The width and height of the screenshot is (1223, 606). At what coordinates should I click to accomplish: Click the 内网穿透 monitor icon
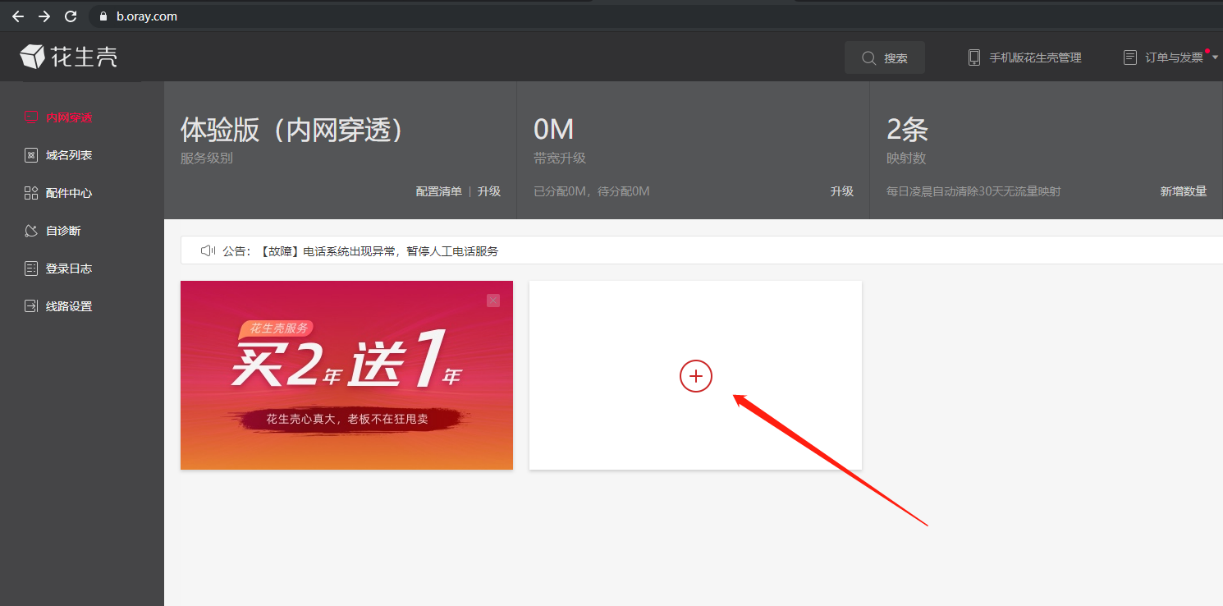[31, 117]
